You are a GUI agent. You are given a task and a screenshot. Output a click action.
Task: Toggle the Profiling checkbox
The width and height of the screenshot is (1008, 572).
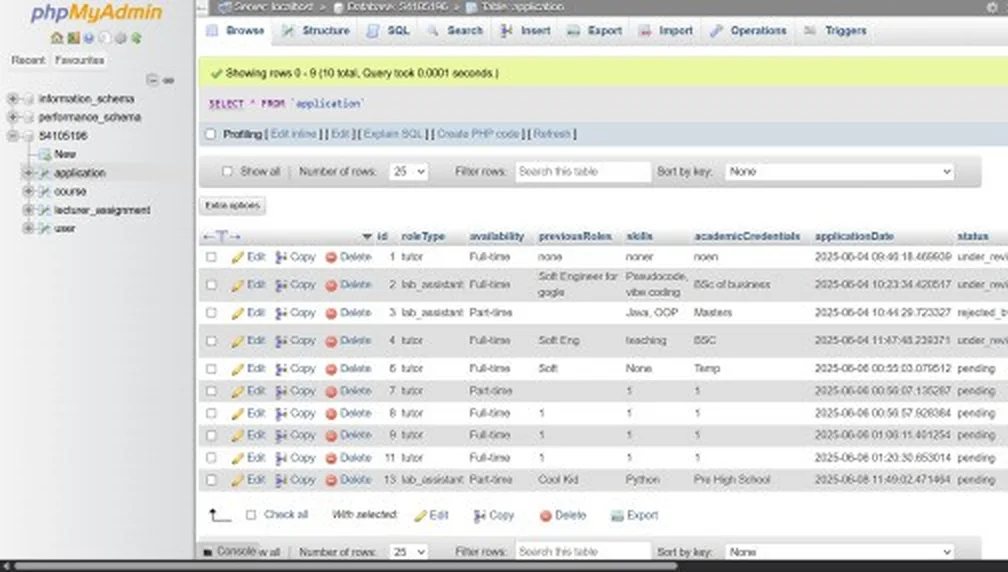click(x=210, y=134)
